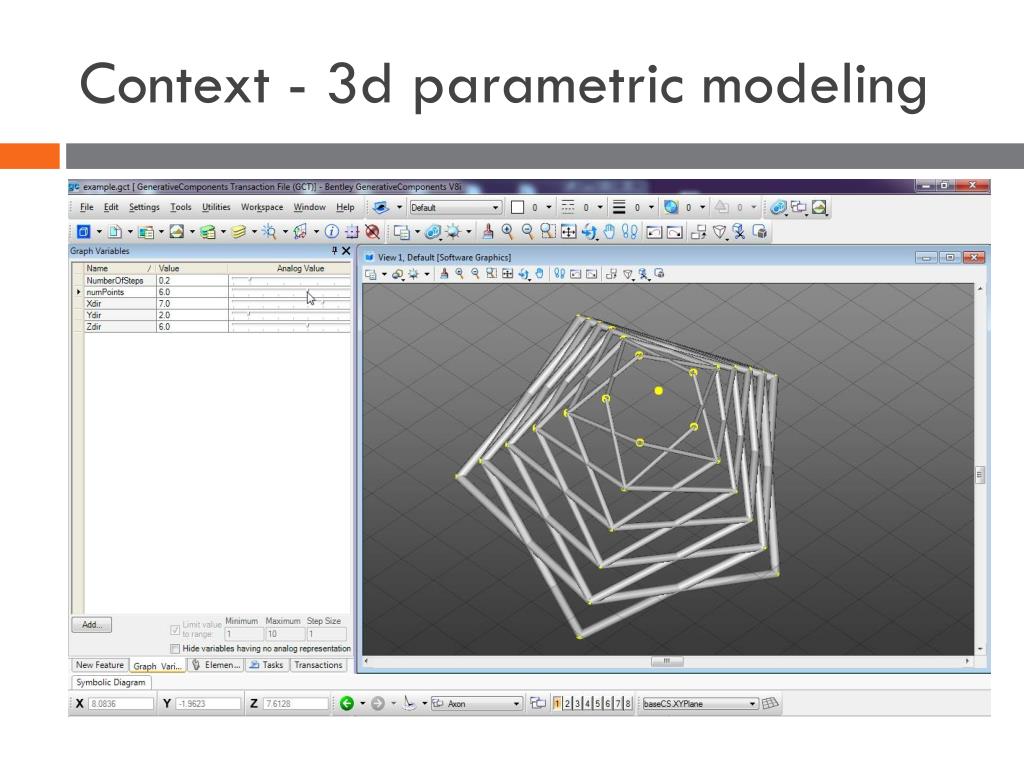Screen dimensions: 1024x768
Task: Click the grid plane icon beside baseCS.XYPlane
Action: pyautogui.click(x=771, y=703)
